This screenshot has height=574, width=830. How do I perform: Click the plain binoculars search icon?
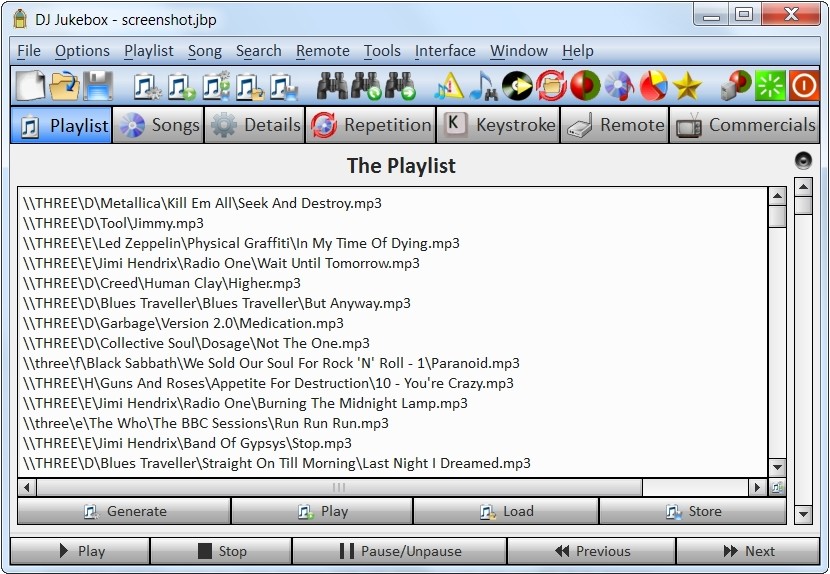[x=332, y=86]
